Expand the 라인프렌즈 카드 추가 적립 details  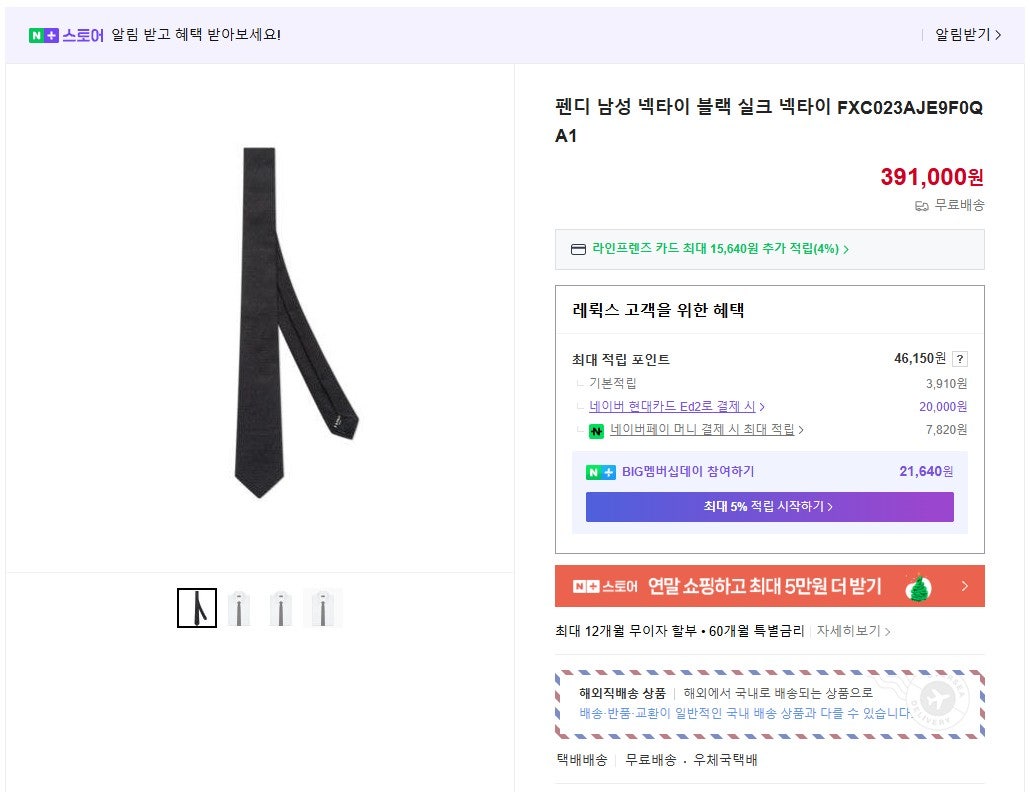(720, 249)
